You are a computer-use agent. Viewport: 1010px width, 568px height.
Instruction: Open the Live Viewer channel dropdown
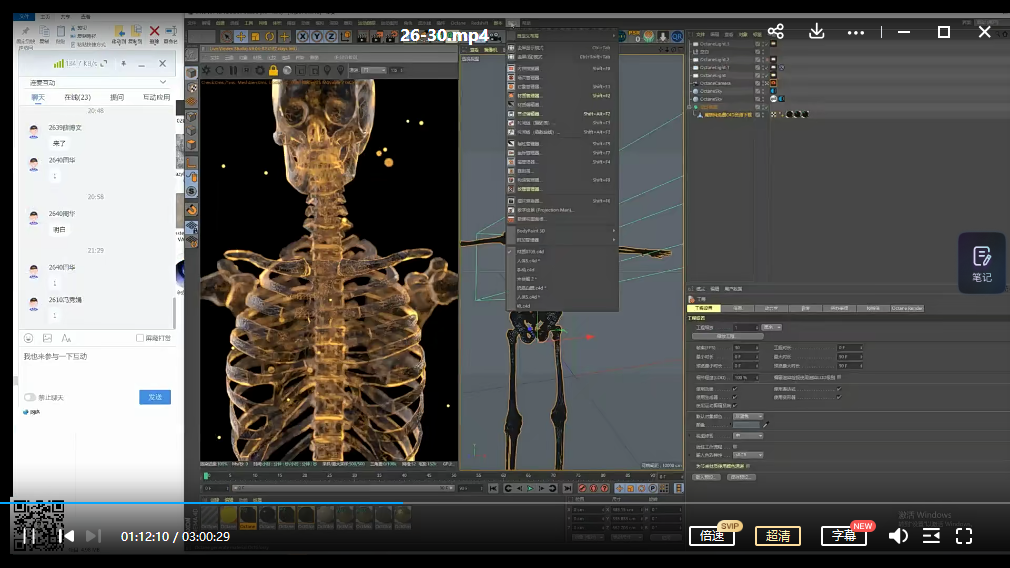(374, 70)
